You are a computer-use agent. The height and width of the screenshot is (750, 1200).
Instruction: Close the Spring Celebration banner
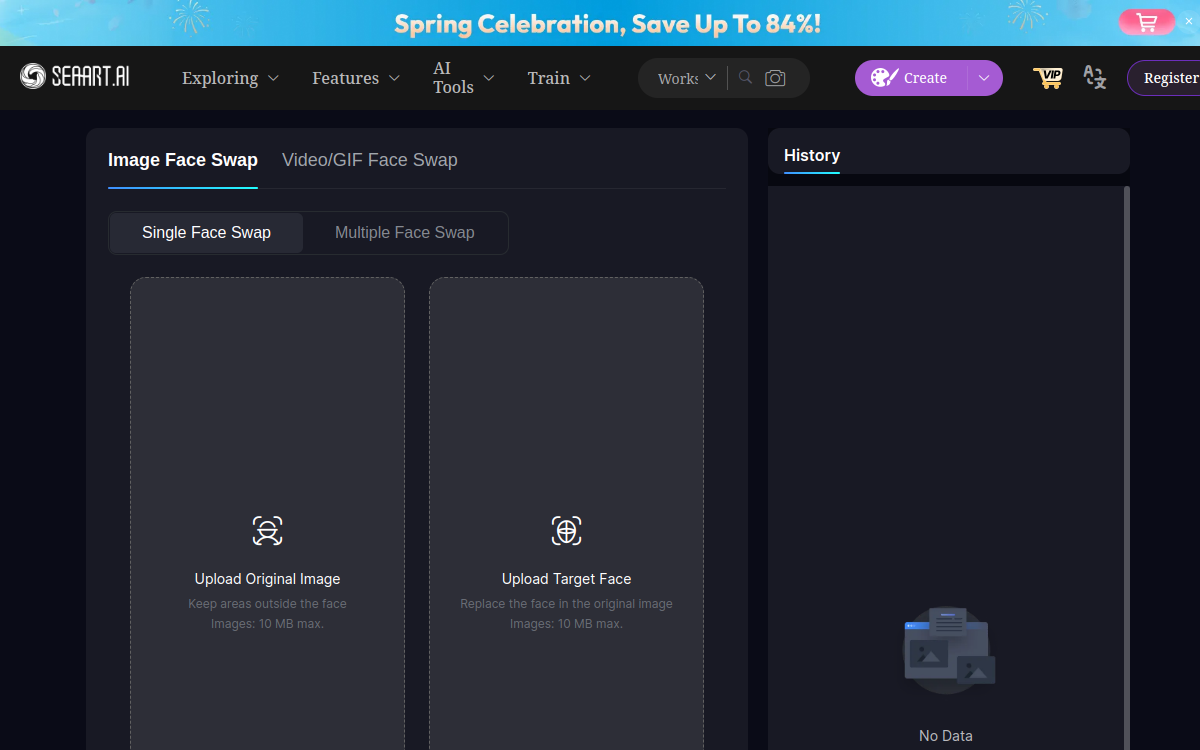pos(1189,21)
